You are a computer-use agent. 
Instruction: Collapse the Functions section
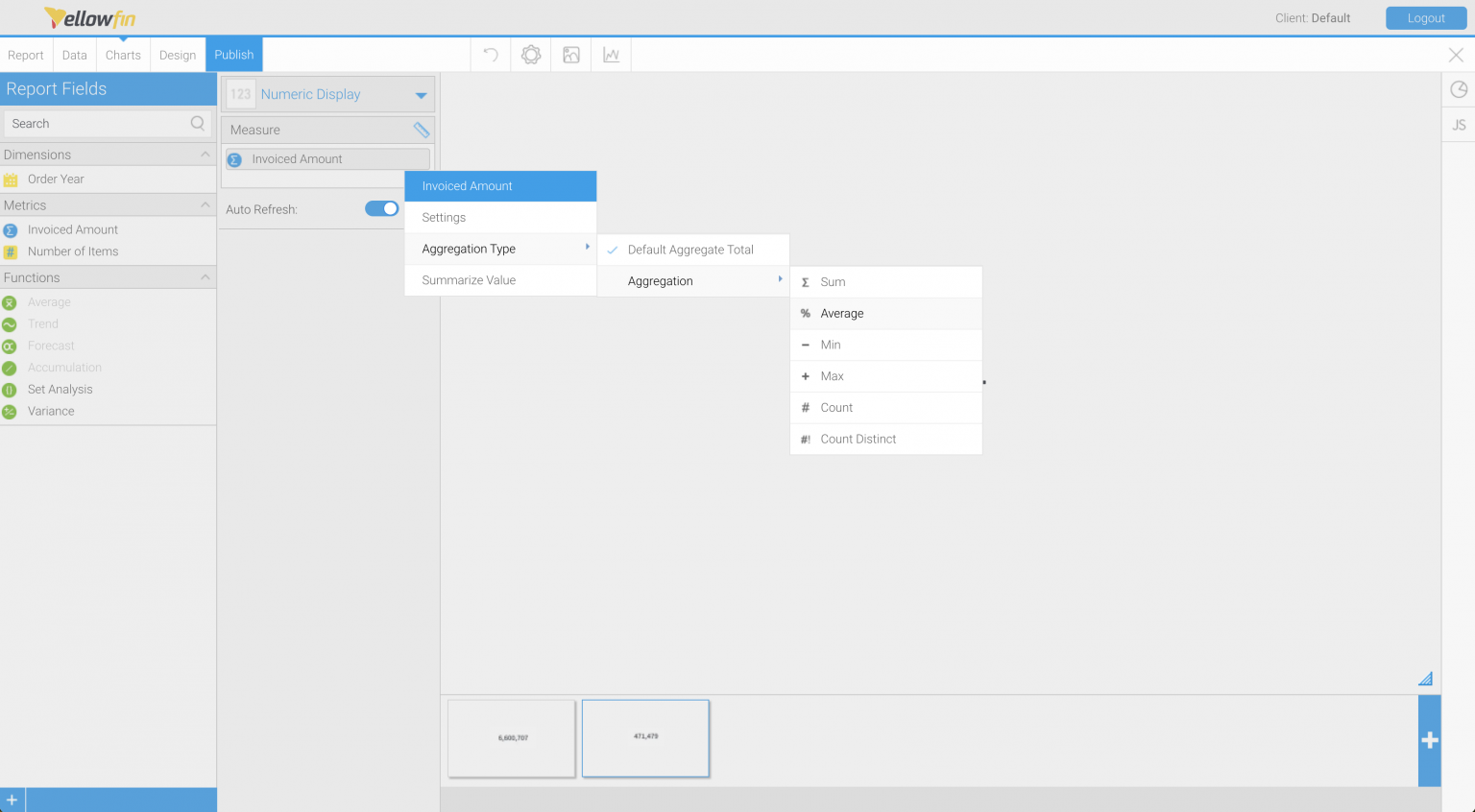coord(204,277)
